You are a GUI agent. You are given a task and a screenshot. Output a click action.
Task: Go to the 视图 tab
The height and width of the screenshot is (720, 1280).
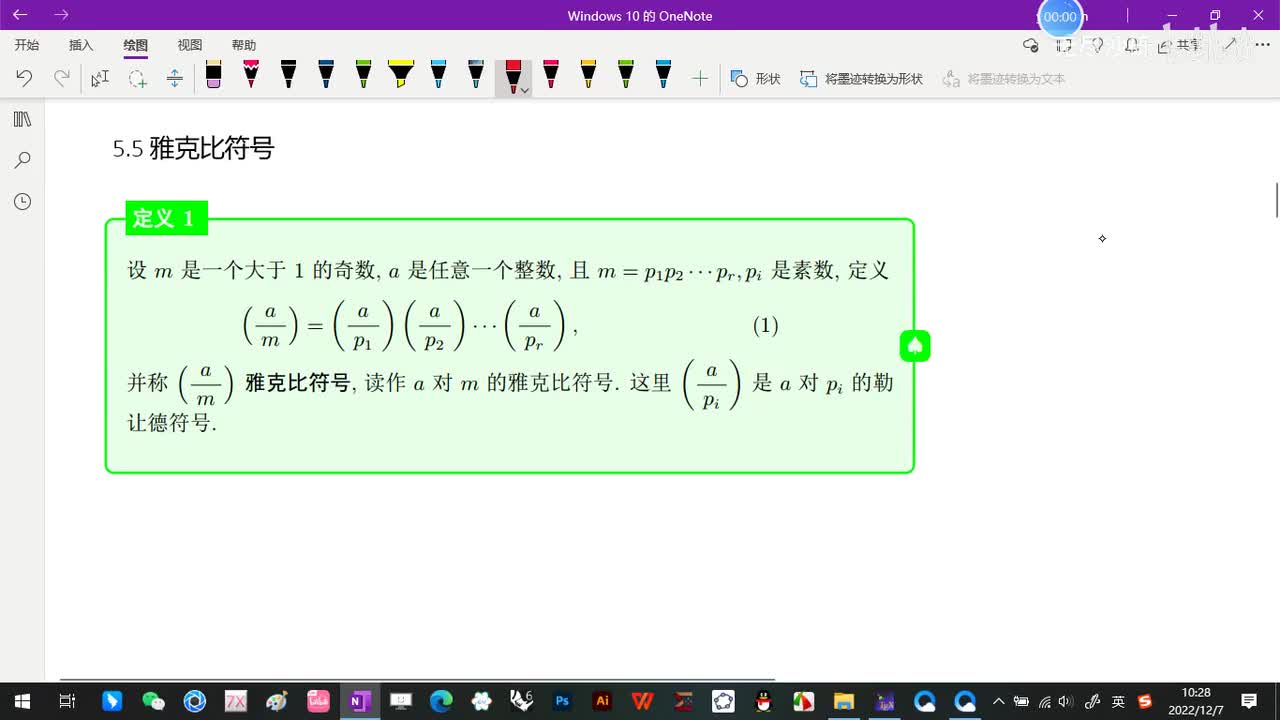[x=190, y=45]
